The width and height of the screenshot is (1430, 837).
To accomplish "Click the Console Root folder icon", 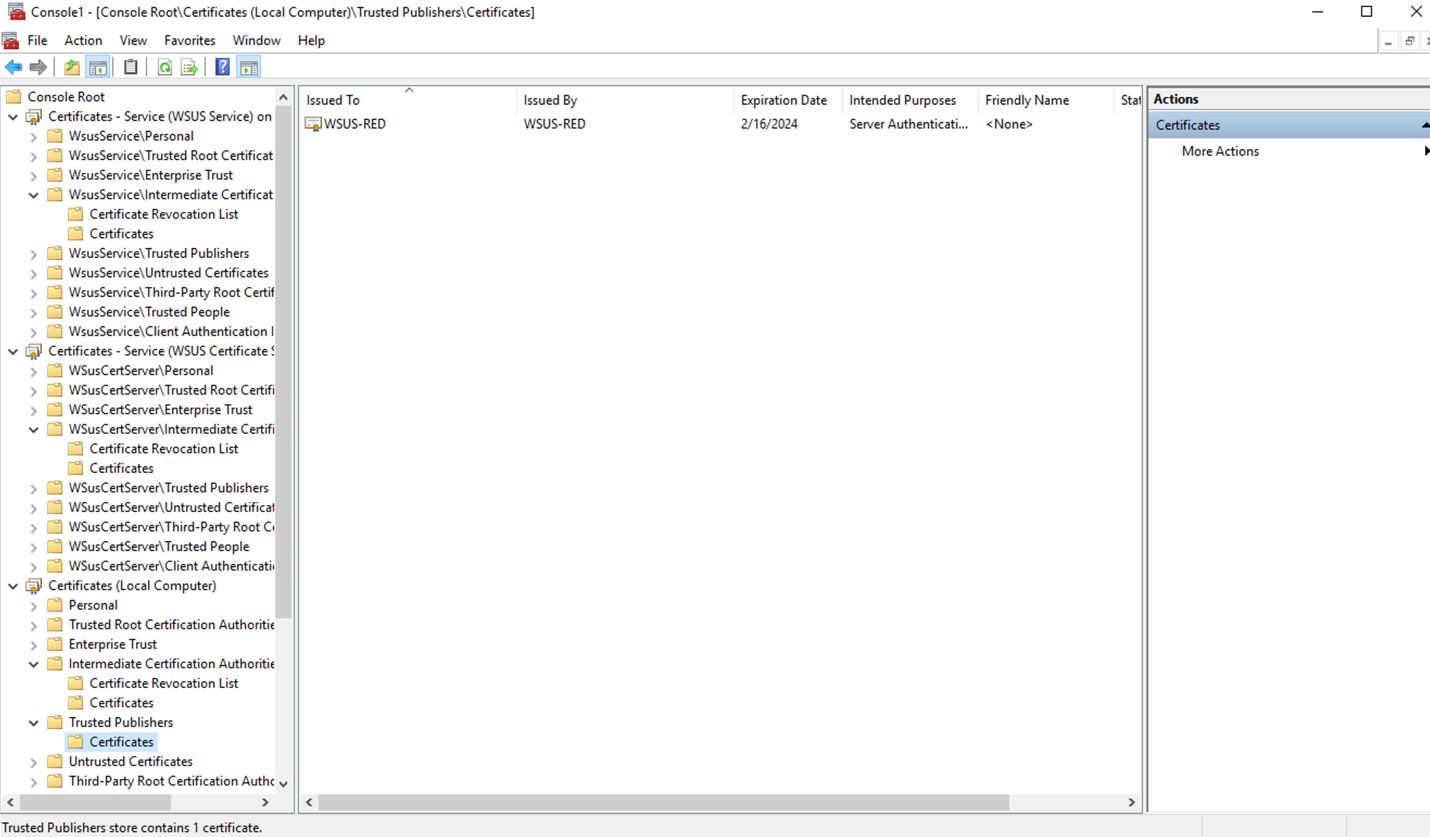I will [x=14, y=97].
